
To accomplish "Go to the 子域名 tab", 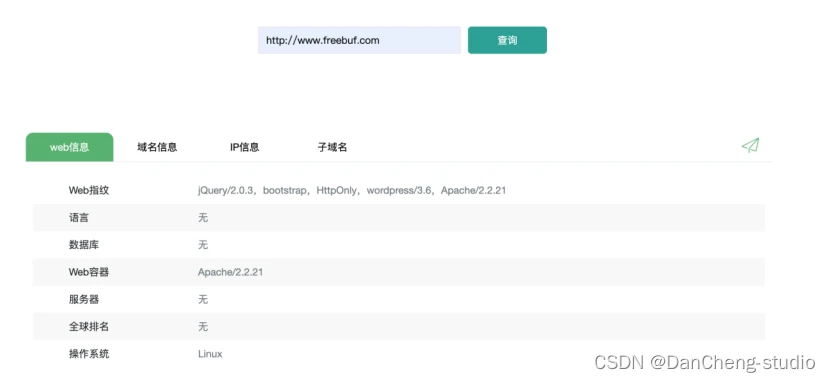I will point(332,147).
